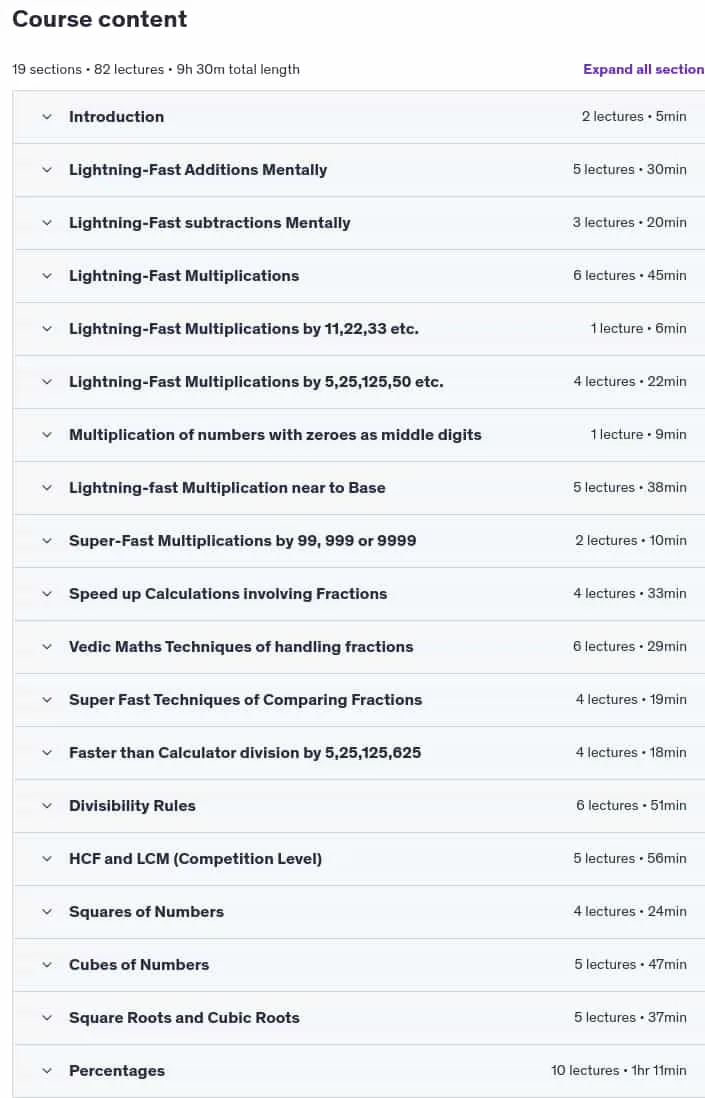705x1098 pixels.
Task: Click Speed up Calculations involving Fractions
Action: [x=228, y=594]
